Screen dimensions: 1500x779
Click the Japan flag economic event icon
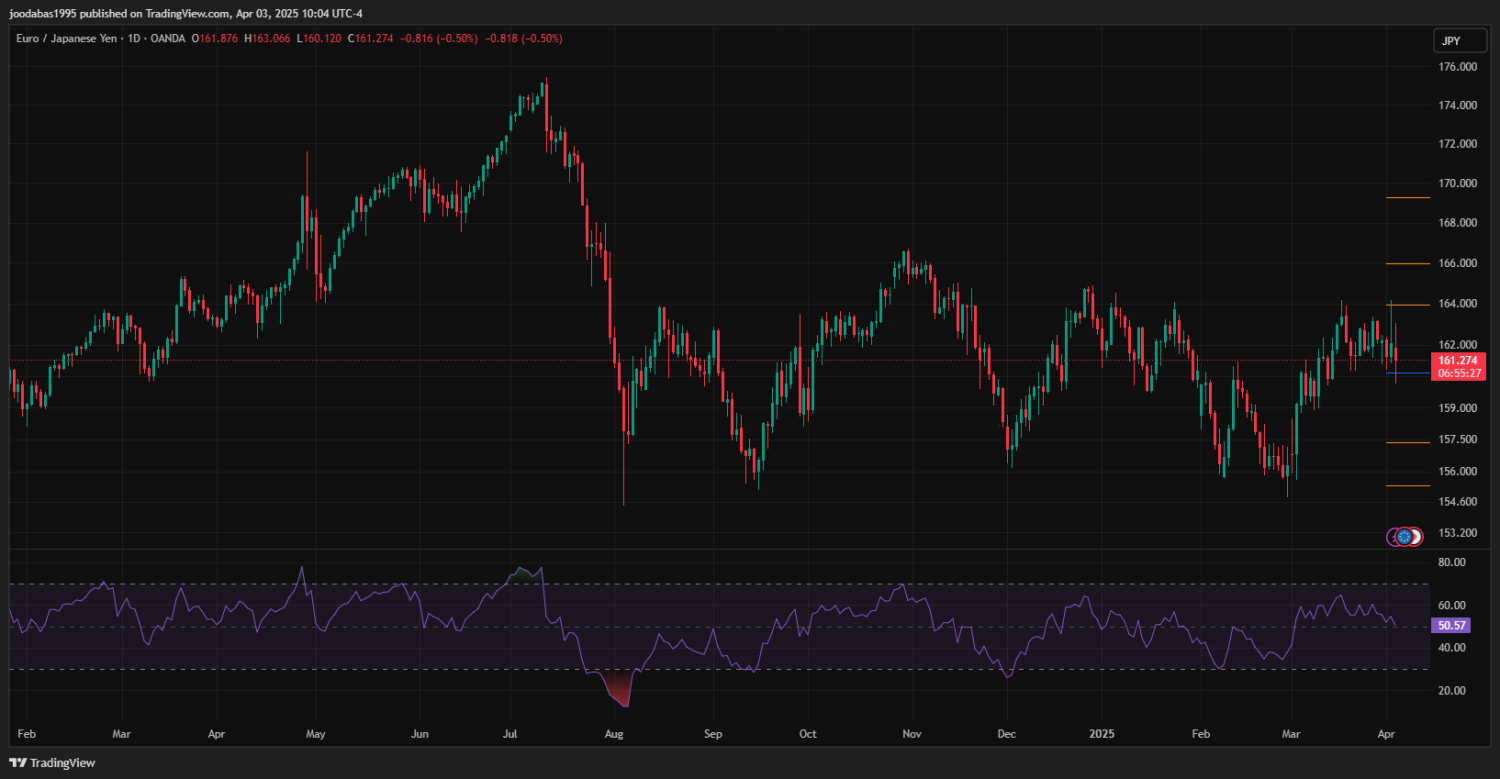[x=1415, y=537]
